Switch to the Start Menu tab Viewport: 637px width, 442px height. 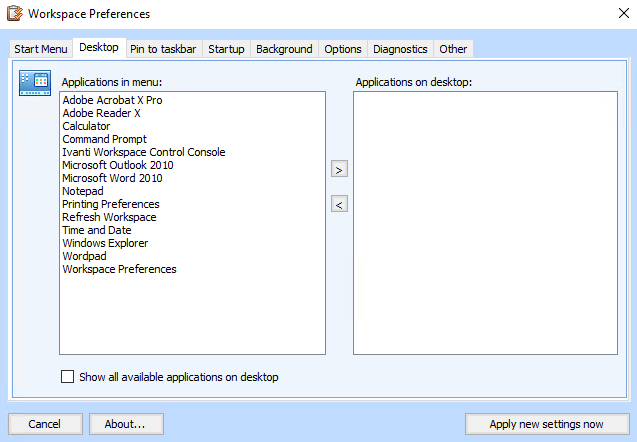[x=41, y=49]
